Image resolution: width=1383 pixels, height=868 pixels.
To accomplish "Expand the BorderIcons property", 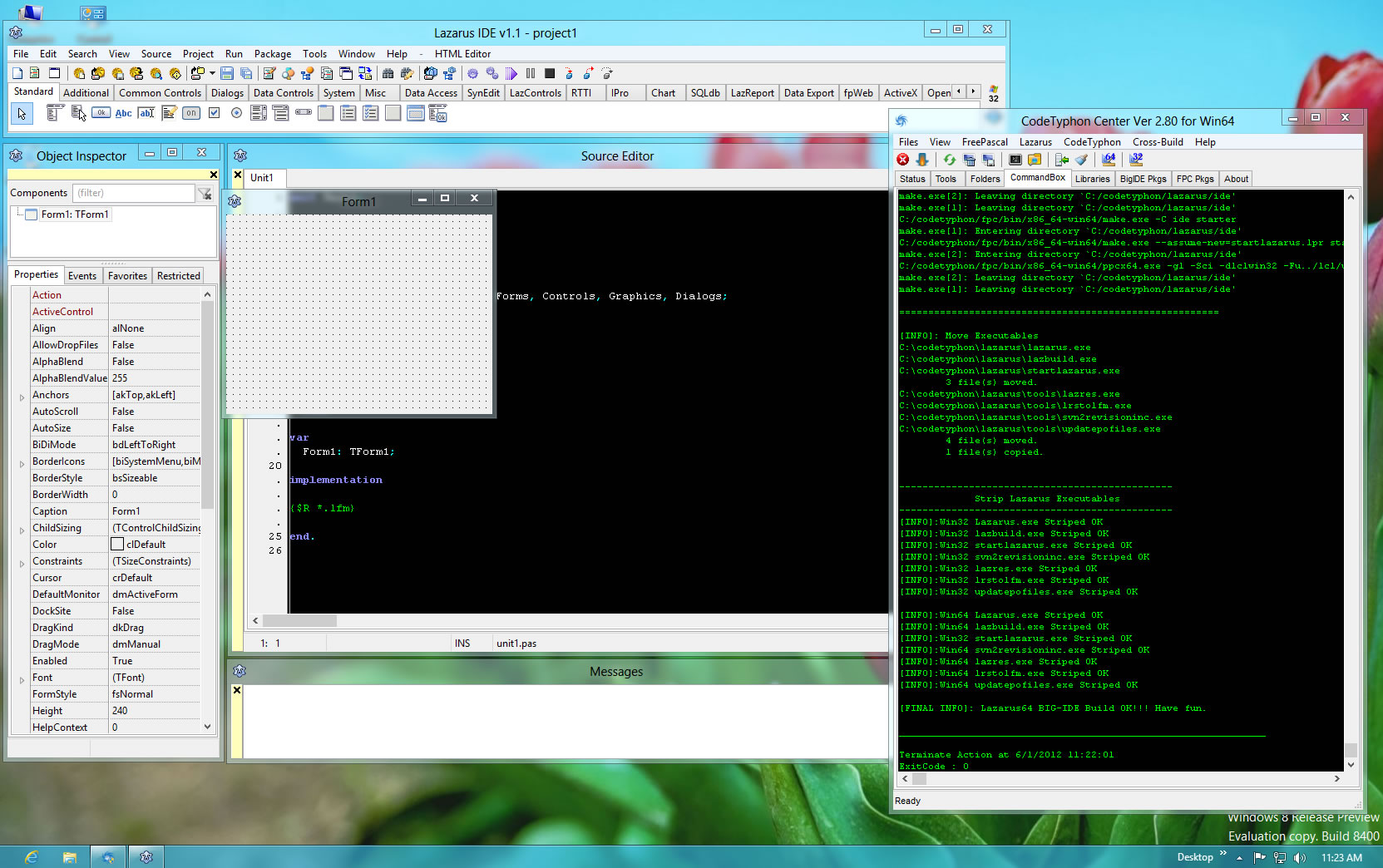I will click(x=22, y=464).
